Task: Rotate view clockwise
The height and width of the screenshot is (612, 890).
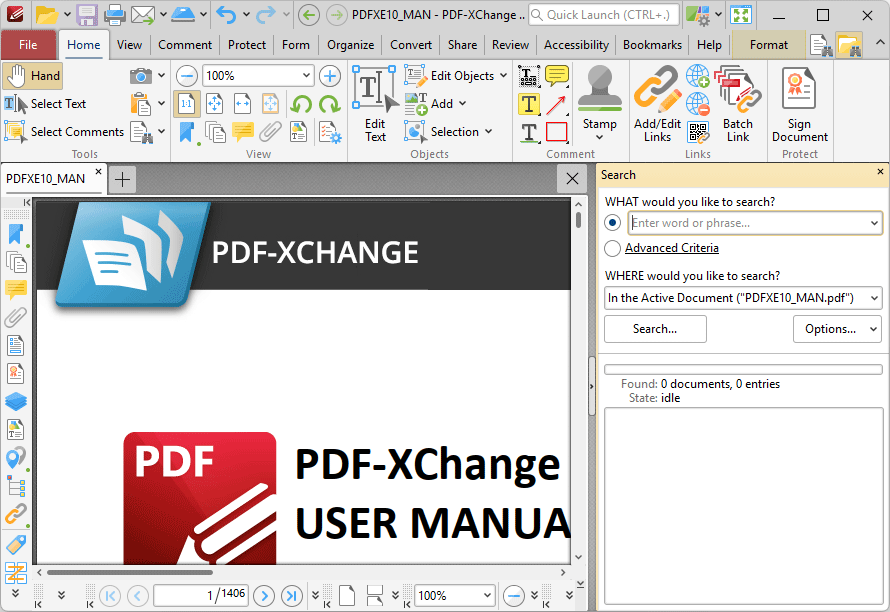Action: click(329, 104)
